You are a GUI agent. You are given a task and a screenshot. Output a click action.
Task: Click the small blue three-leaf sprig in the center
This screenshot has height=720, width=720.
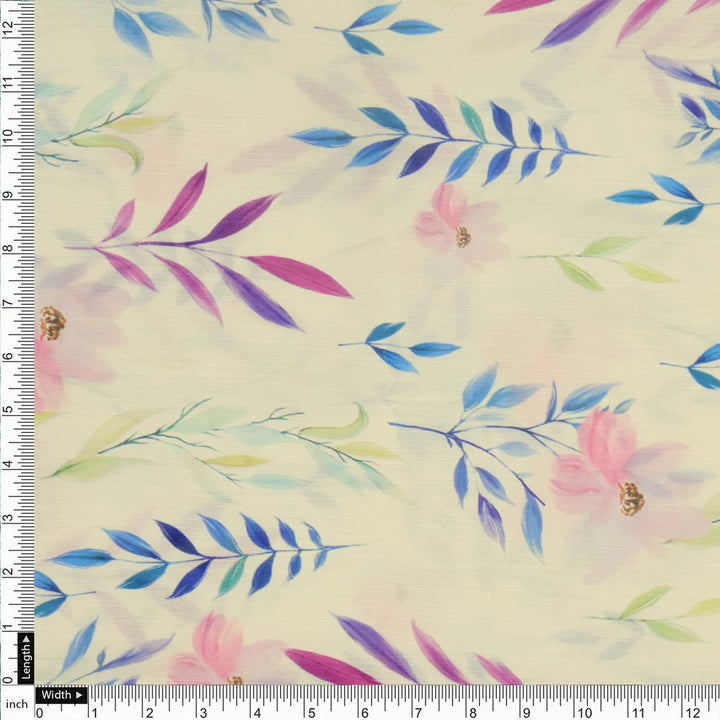[398, 348]
